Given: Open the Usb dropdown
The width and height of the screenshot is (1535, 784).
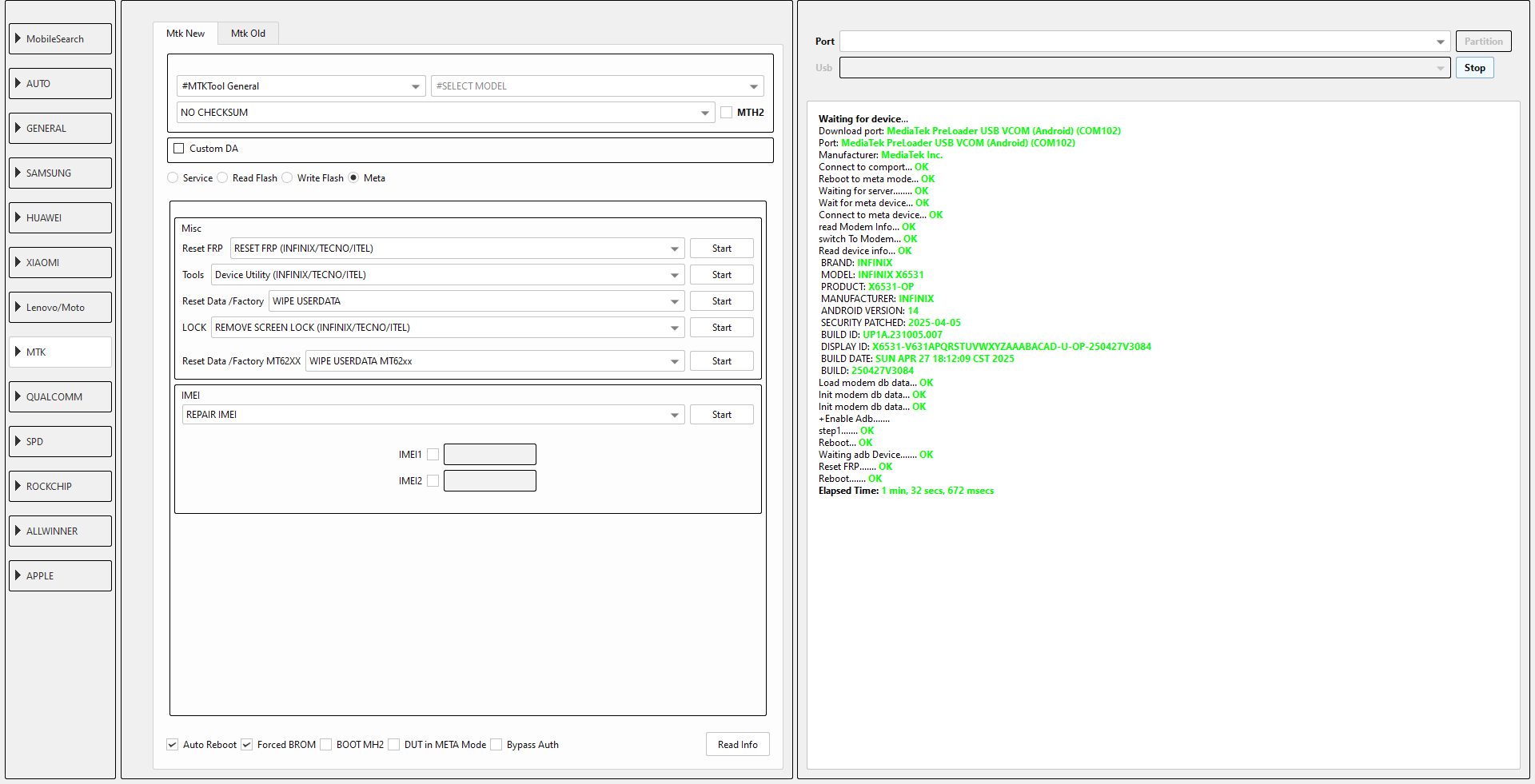Looking at the screenshot, I should pyautogui.click(x=1145, y=67).
